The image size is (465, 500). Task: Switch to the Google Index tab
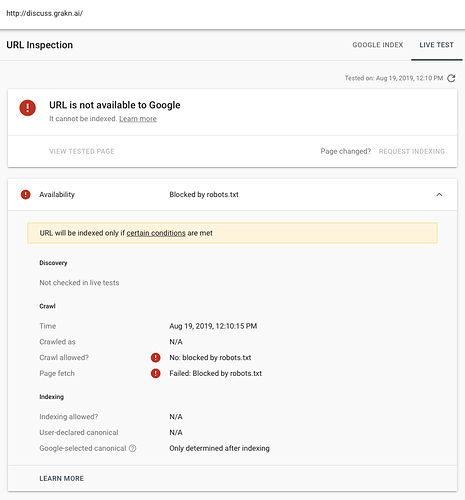[378, 45]
